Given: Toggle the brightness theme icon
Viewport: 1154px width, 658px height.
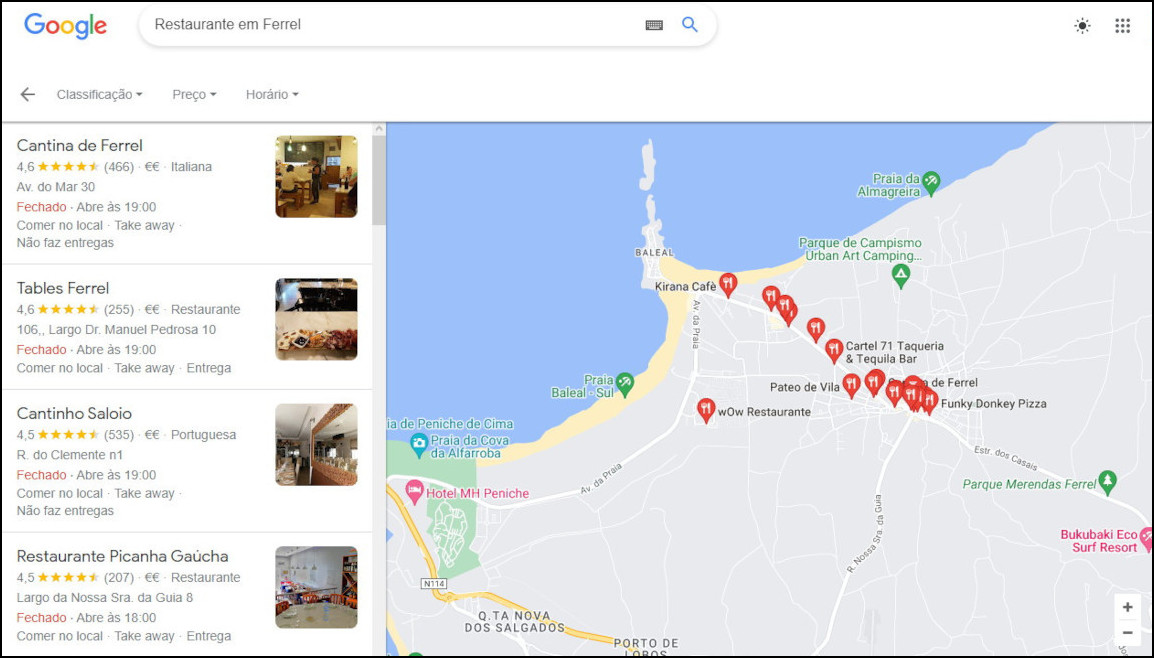Looking at the screenshot, I should point(1082,26).
